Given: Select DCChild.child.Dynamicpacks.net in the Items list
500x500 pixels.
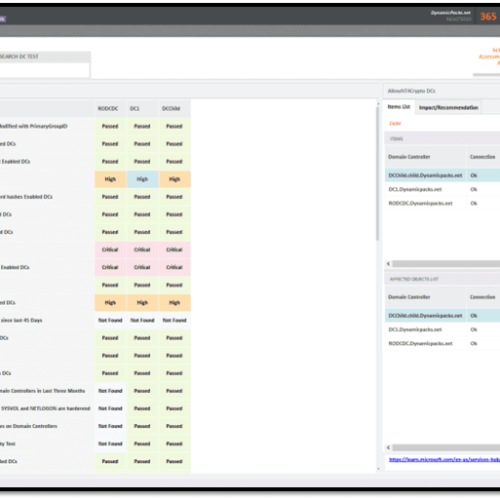Looking at the screenshot, I should [x=425, y=175].
